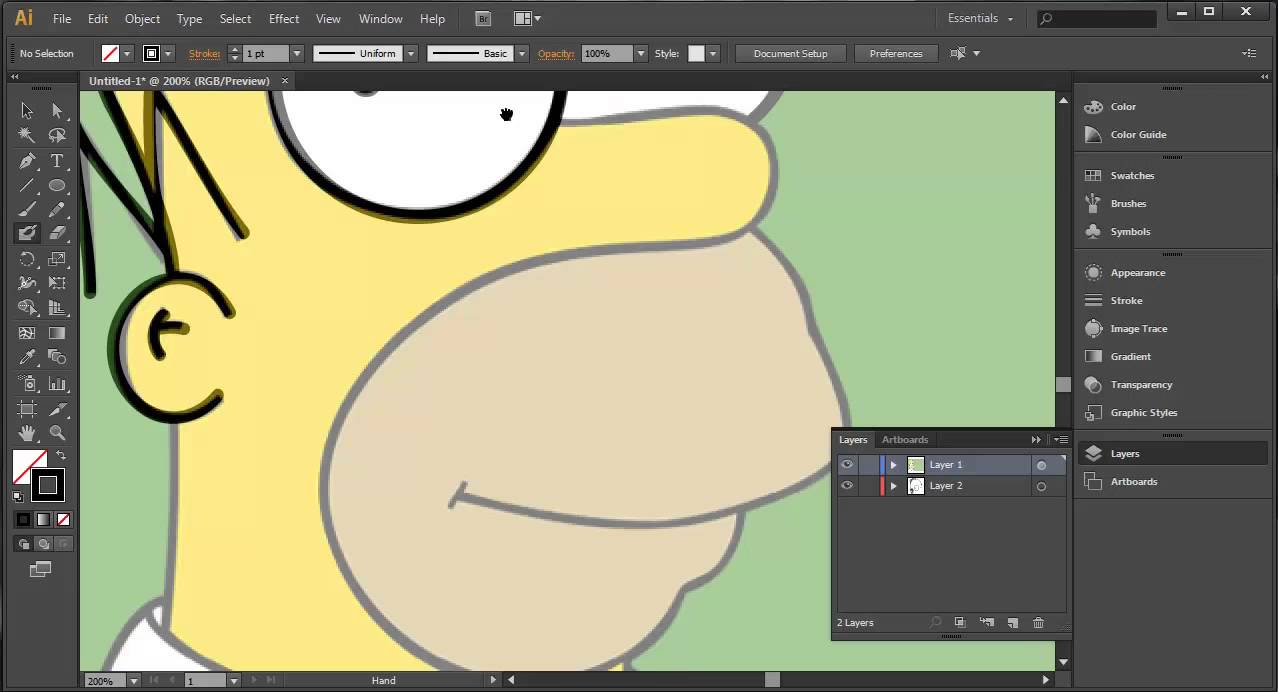Image resolution: width=1278 pixels, height=692 pixels.
Task: Click the orange Stroke link in control bar
Action: [204, 54]
